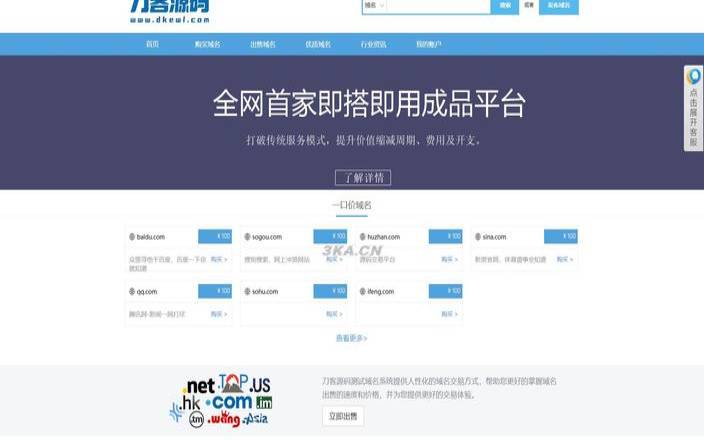Click the globe icon beside sina.com
Viewport: 704px width, 440px height.
(478, 237)
